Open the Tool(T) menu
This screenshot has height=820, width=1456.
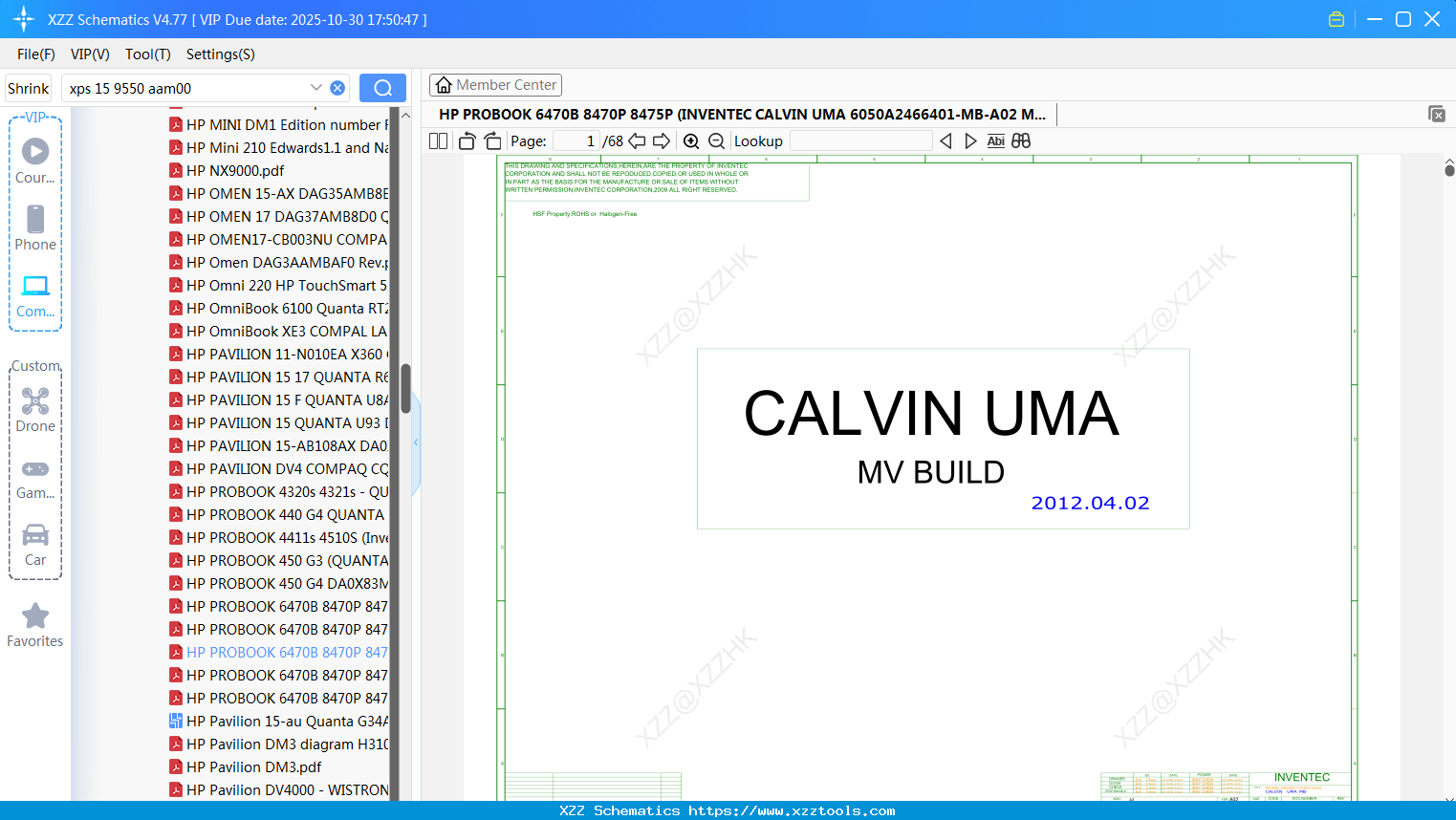pos(148,54)
